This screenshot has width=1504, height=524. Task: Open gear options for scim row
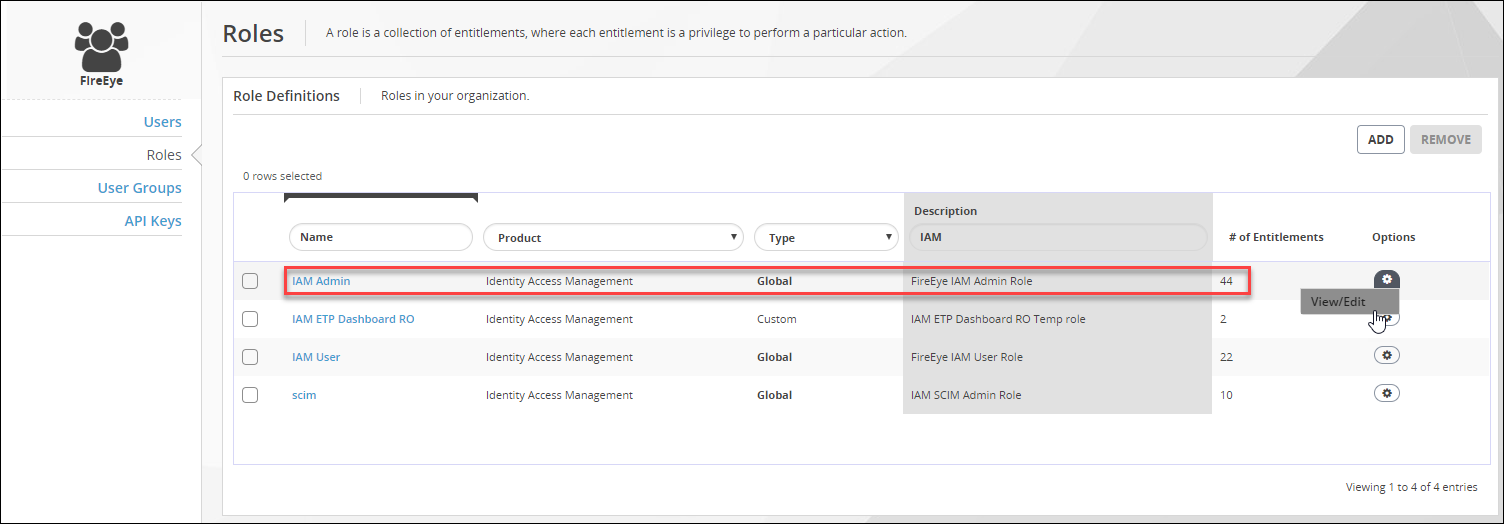[1387, 393]
